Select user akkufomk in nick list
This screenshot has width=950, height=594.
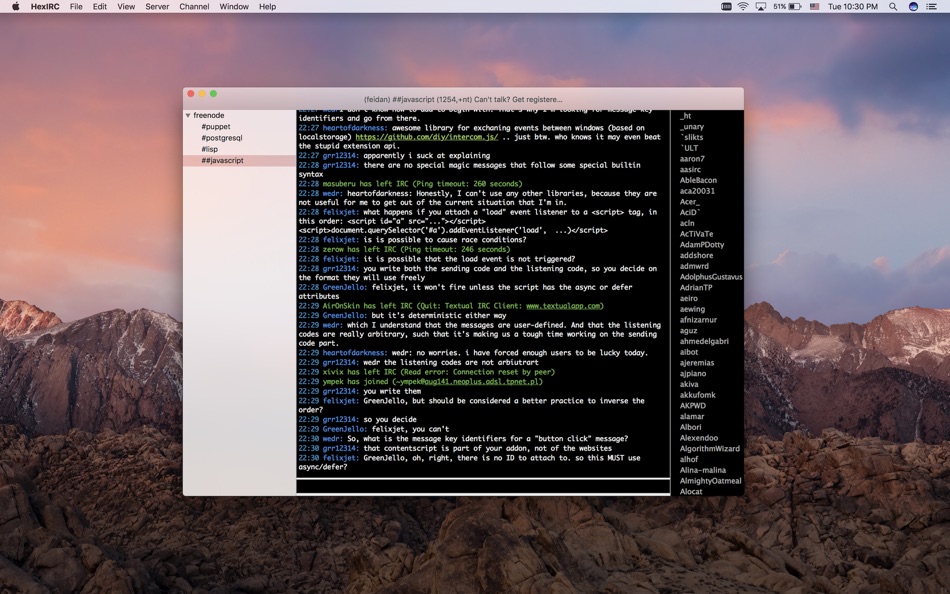[697, 395]
